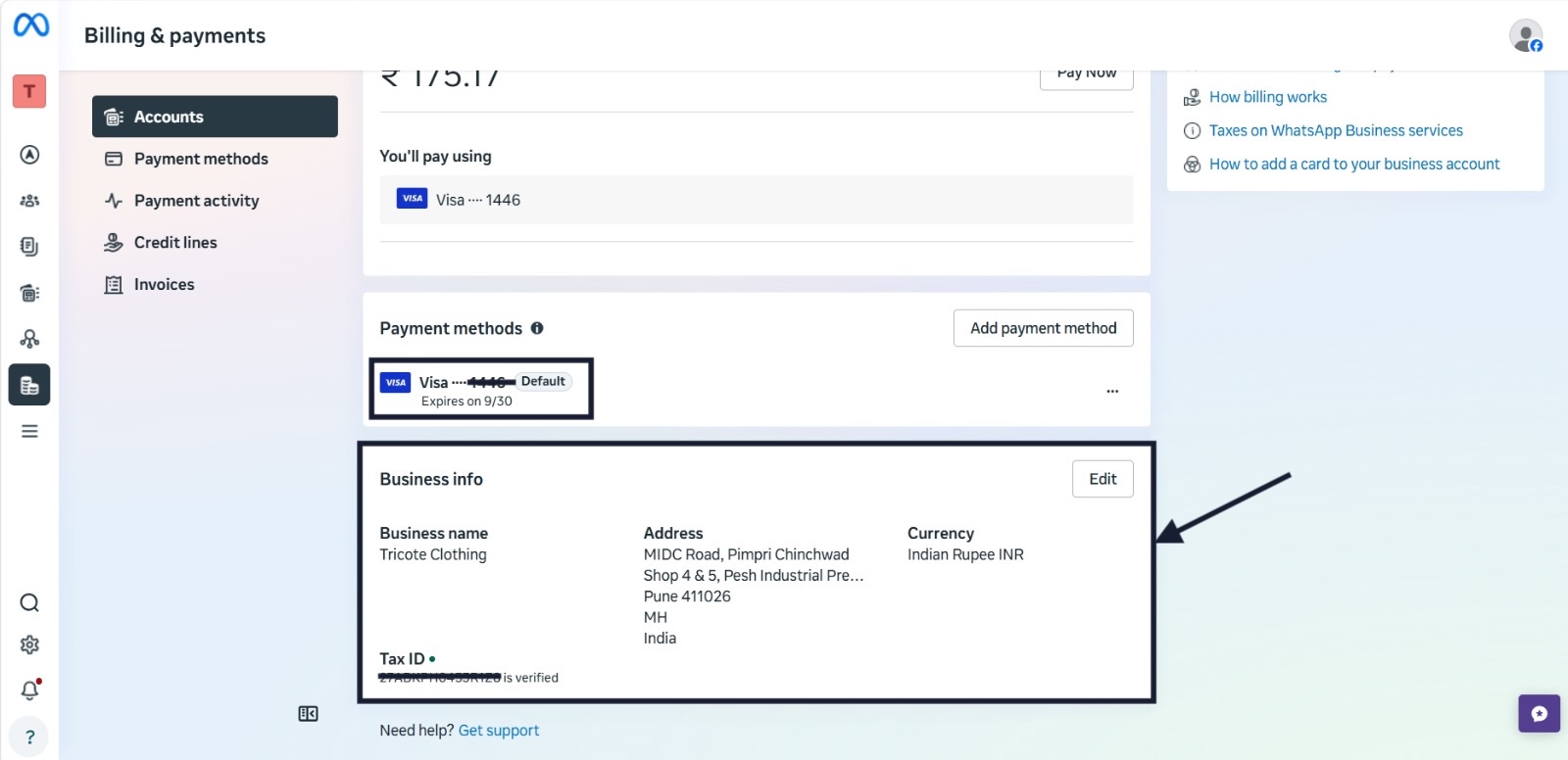Screen dimensions: 1568x760
Task: Open settings gear in left rail
Action: [x=29, y=644]
